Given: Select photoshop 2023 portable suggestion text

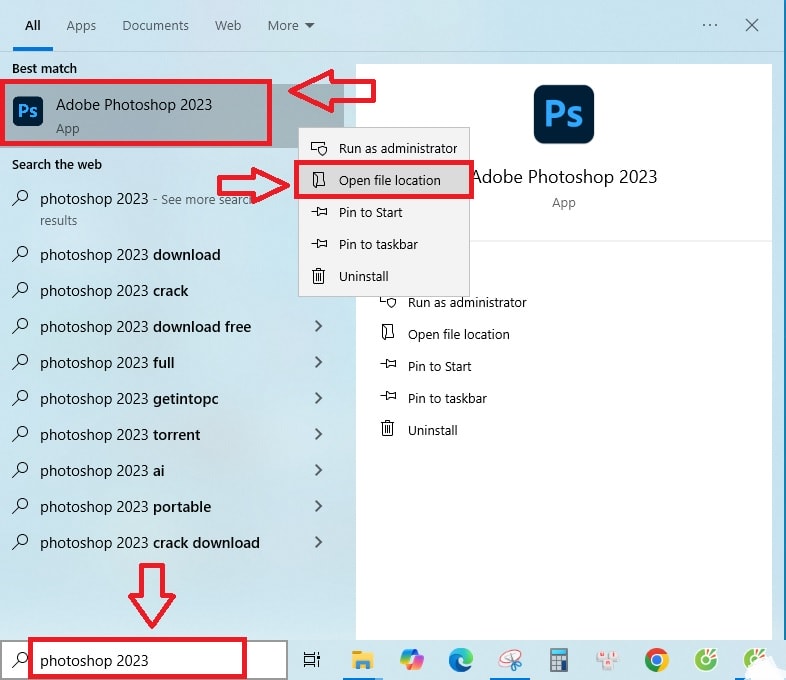Looking at the screenshot, I should click(125, 507).
